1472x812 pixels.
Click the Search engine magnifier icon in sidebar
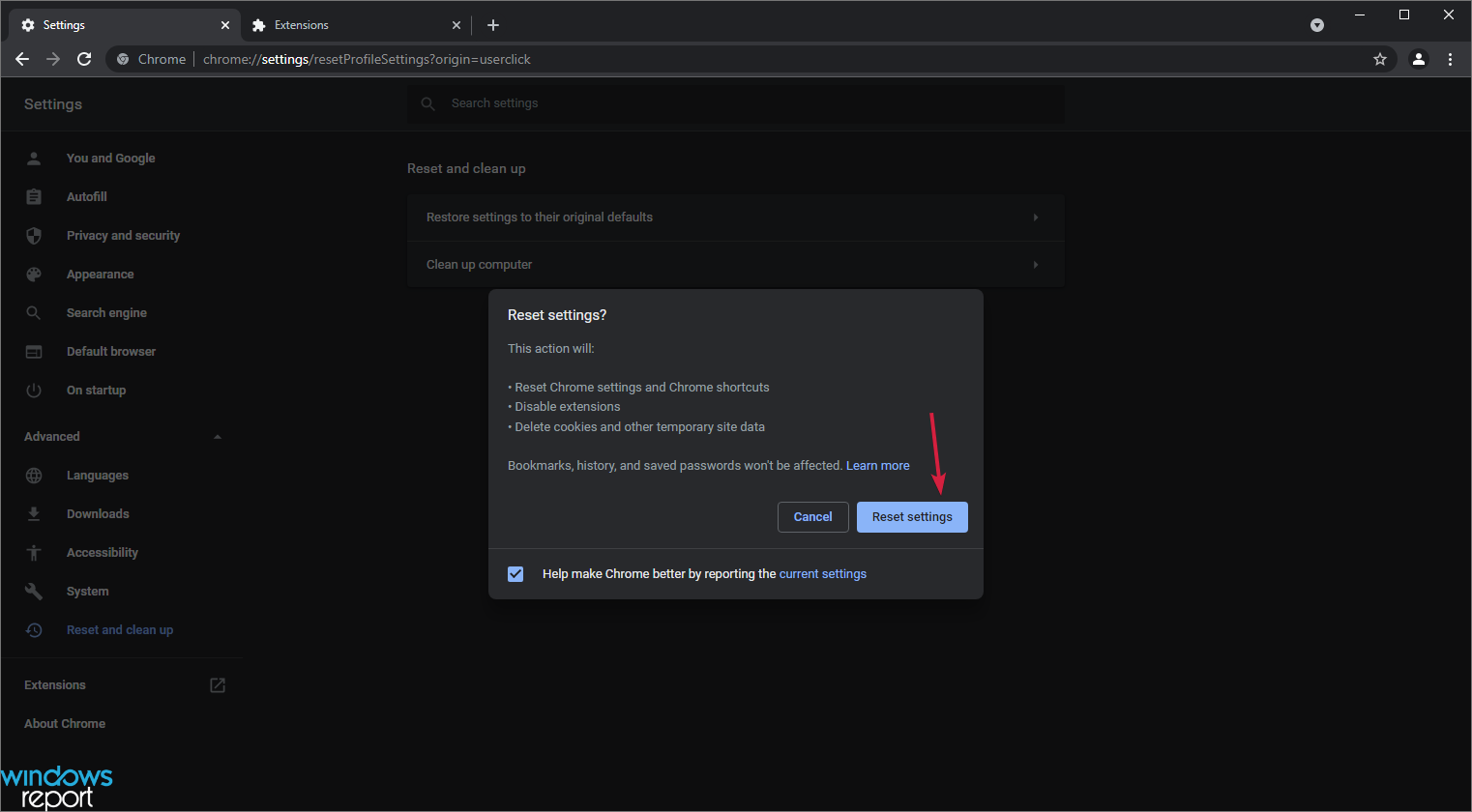(34, 312)
